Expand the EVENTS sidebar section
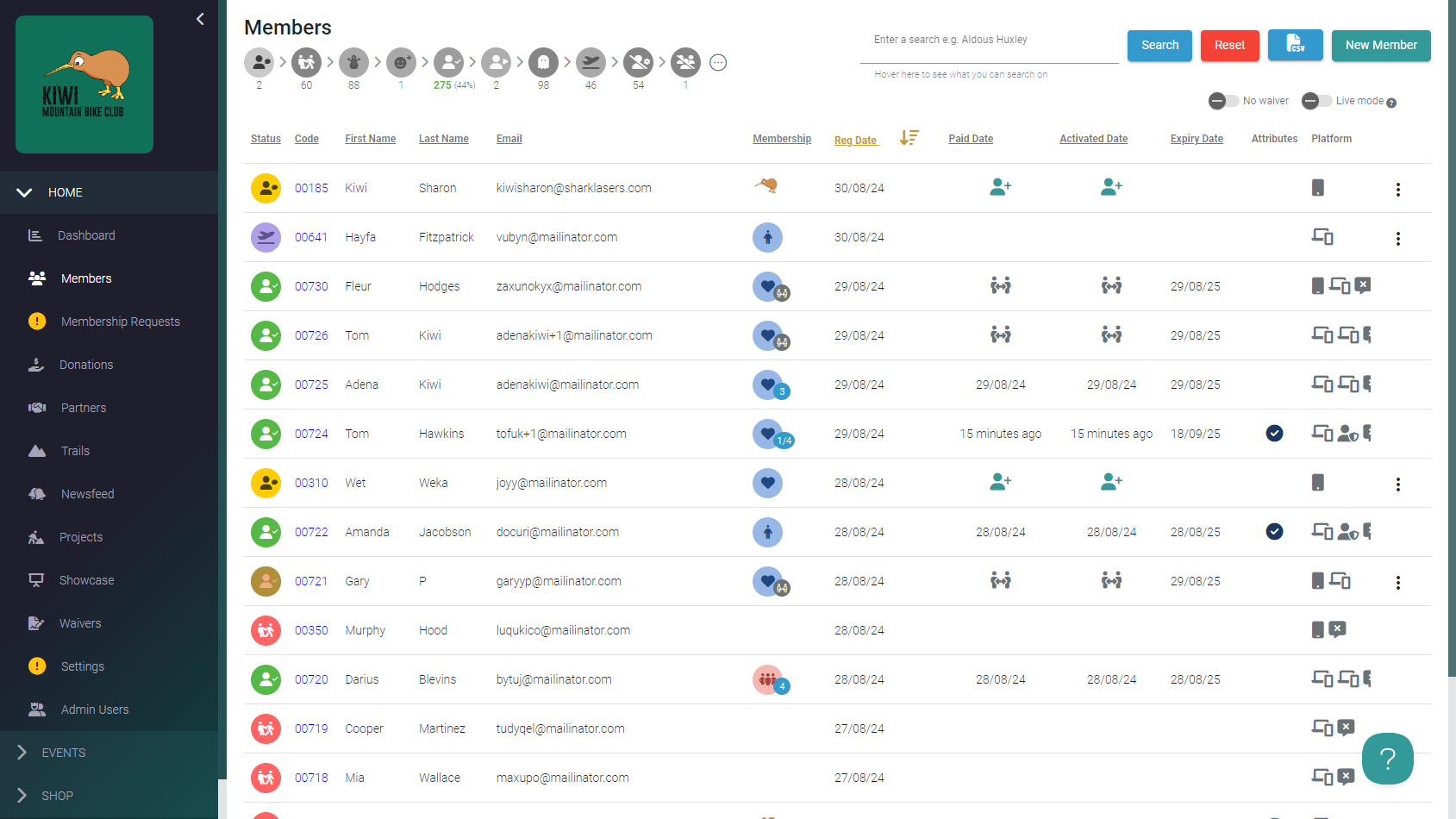This screenshot has width=1456, height=819. 109,753
